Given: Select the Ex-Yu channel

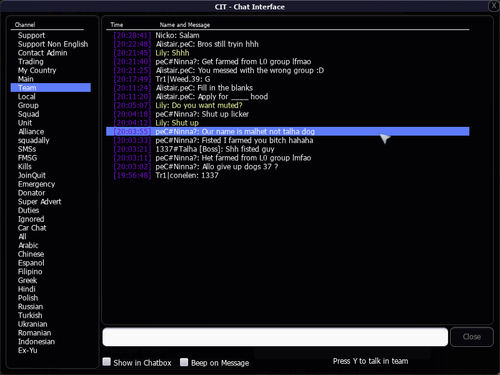Looking at the screenshot, I should coord(28,350).
